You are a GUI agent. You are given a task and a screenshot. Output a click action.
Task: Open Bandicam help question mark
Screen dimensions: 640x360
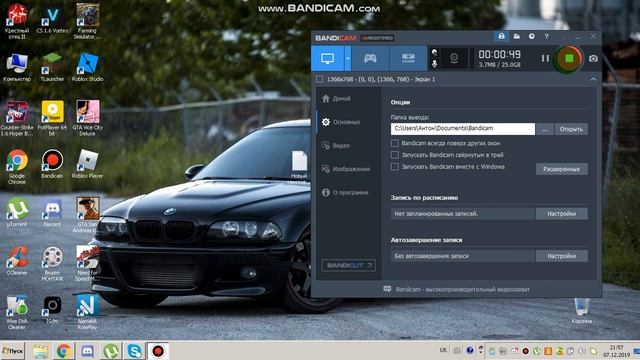[546, 36]
